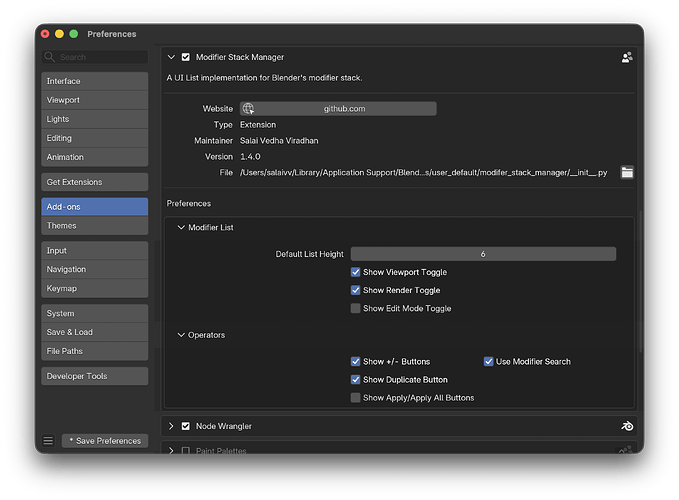Expand the Paint Palettes add-on row

coord(171,450)
